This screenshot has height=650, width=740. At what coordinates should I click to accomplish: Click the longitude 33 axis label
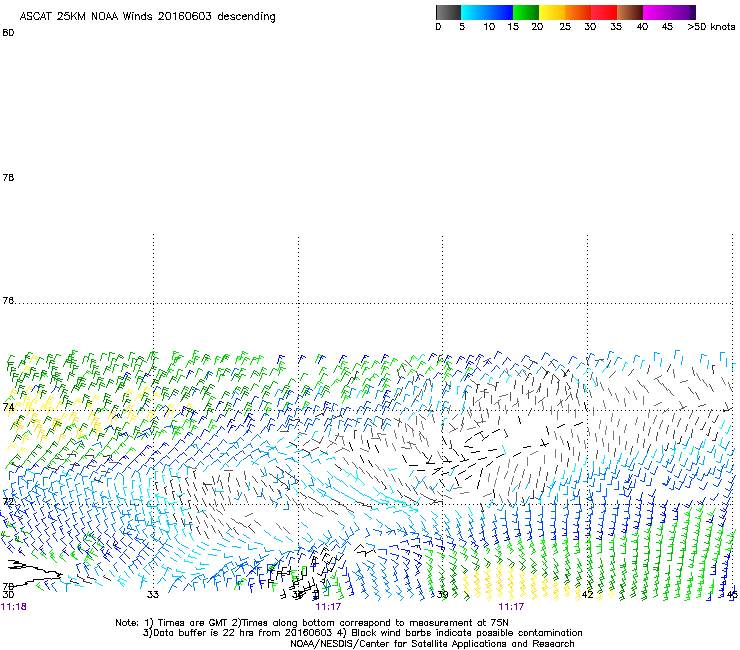pos(153,595)
